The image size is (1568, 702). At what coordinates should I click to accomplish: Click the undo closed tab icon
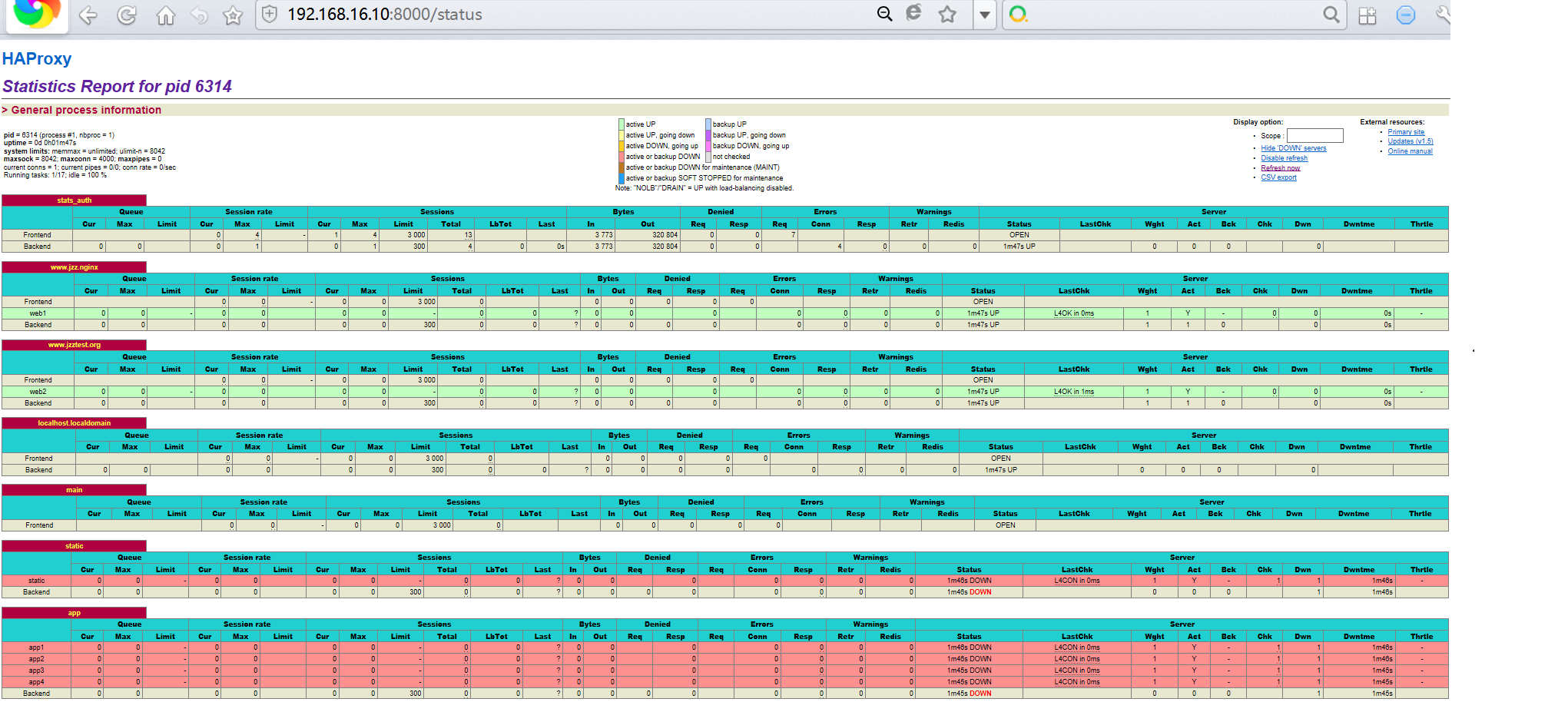(199, 15)
